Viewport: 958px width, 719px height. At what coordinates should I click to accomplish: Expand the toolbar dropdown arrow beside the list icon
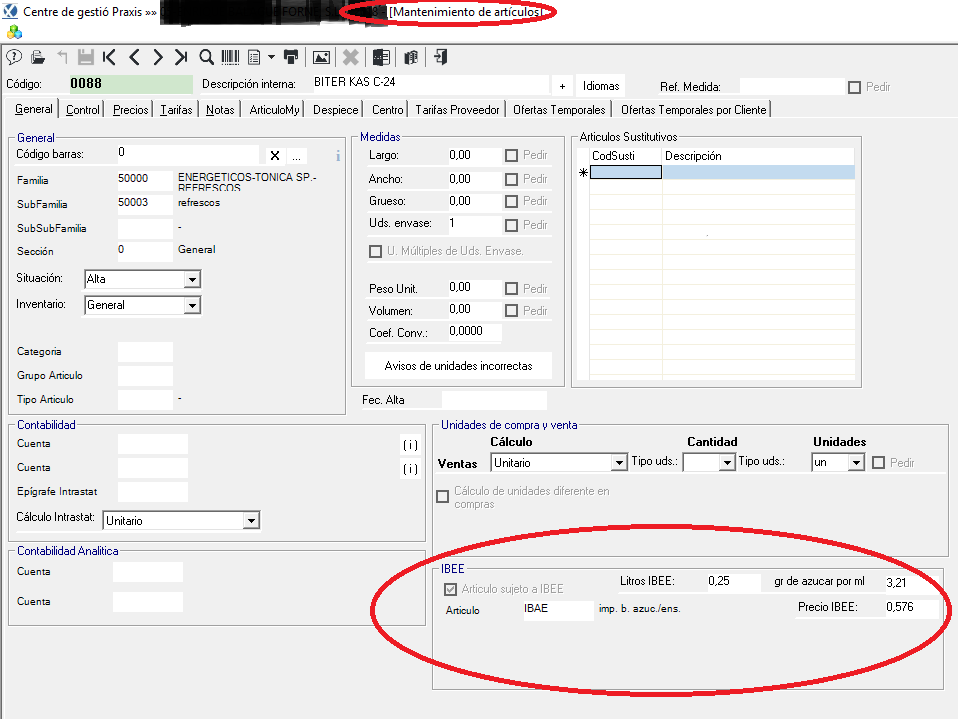tap(271, 57)
